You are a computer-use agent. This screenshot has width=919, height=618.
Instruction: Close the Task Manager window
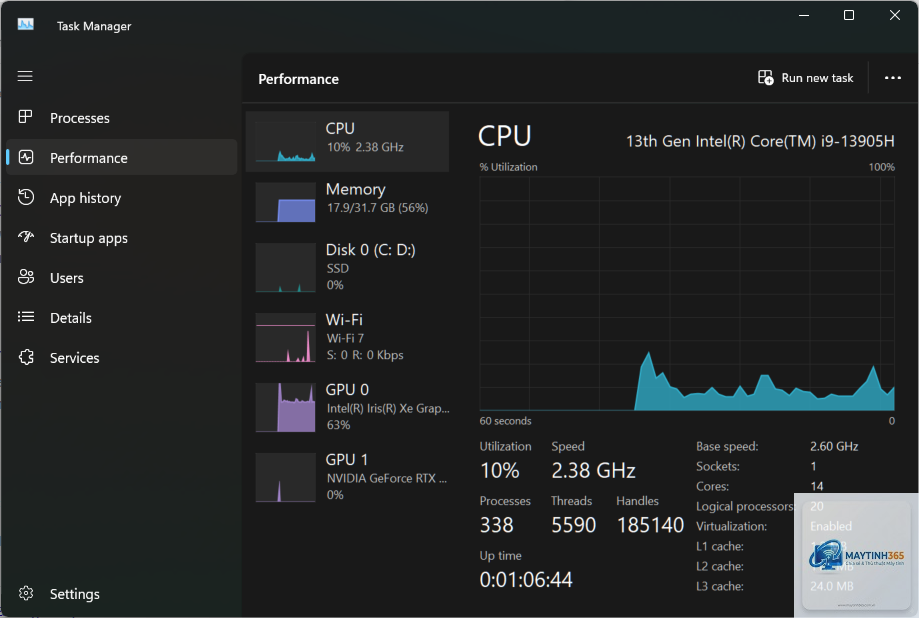tap(894, 16)
